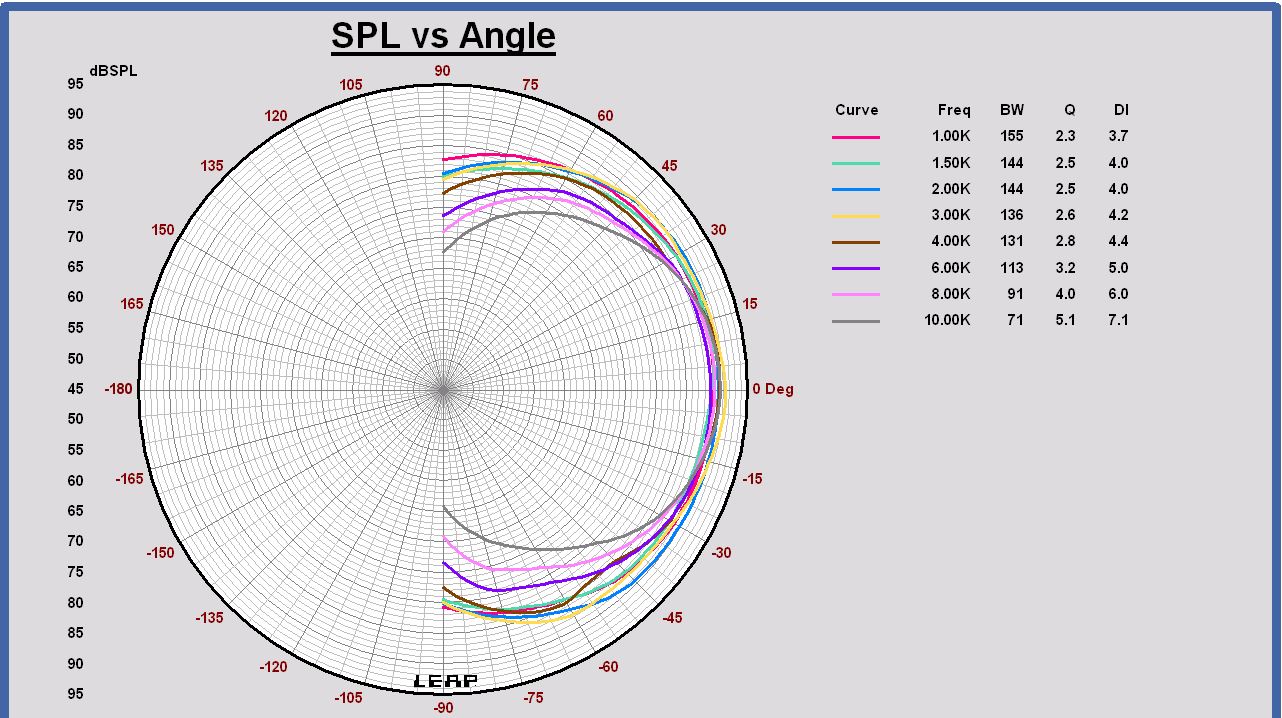Click the '-30' angle label

[x=721, y=553]
